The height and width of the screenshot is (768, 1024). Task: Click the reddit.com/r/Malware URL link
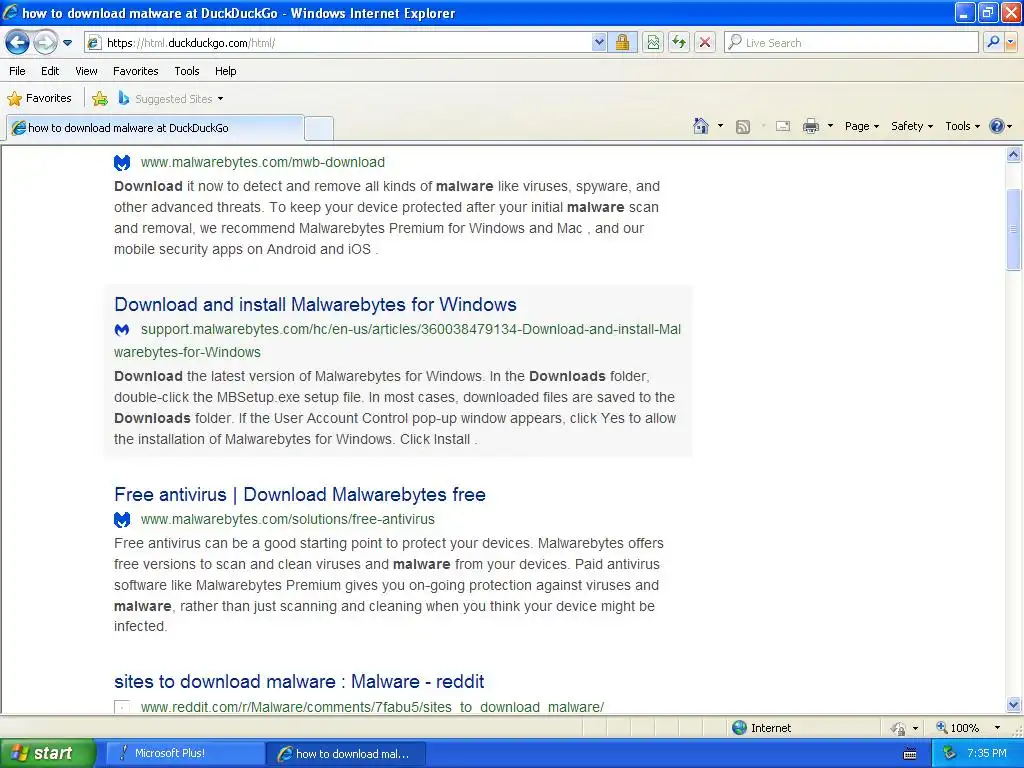[372, 707]
